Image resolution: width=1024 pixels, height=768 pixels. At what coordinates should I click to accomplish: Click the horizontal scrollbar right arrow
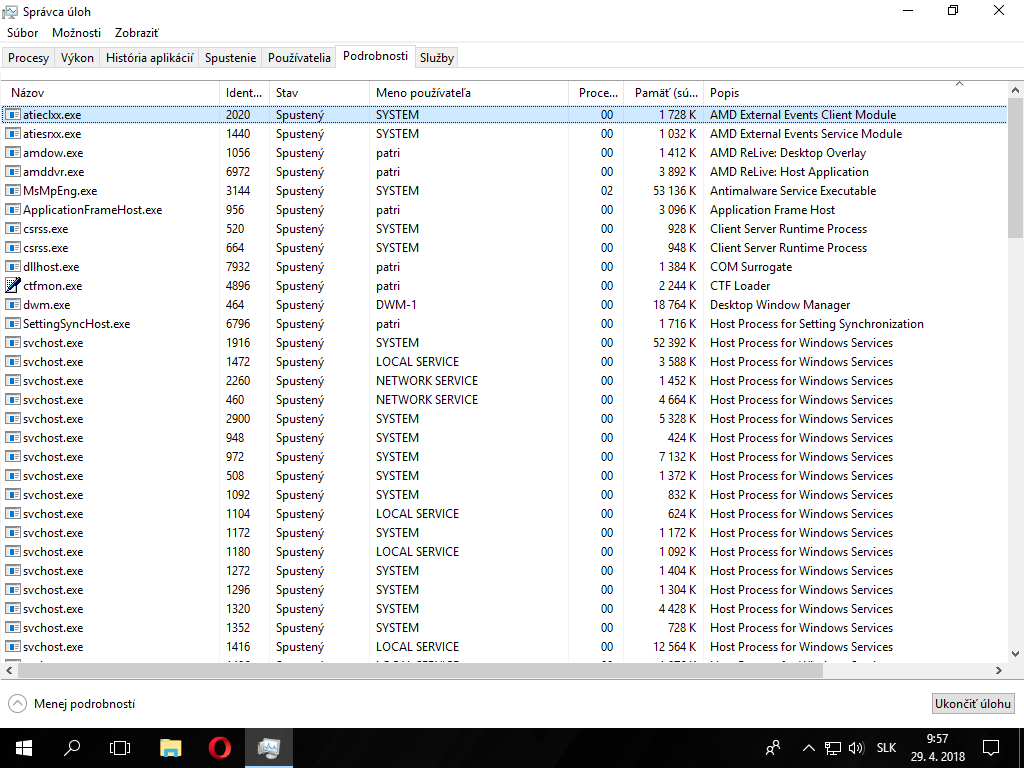click(999, 670)
